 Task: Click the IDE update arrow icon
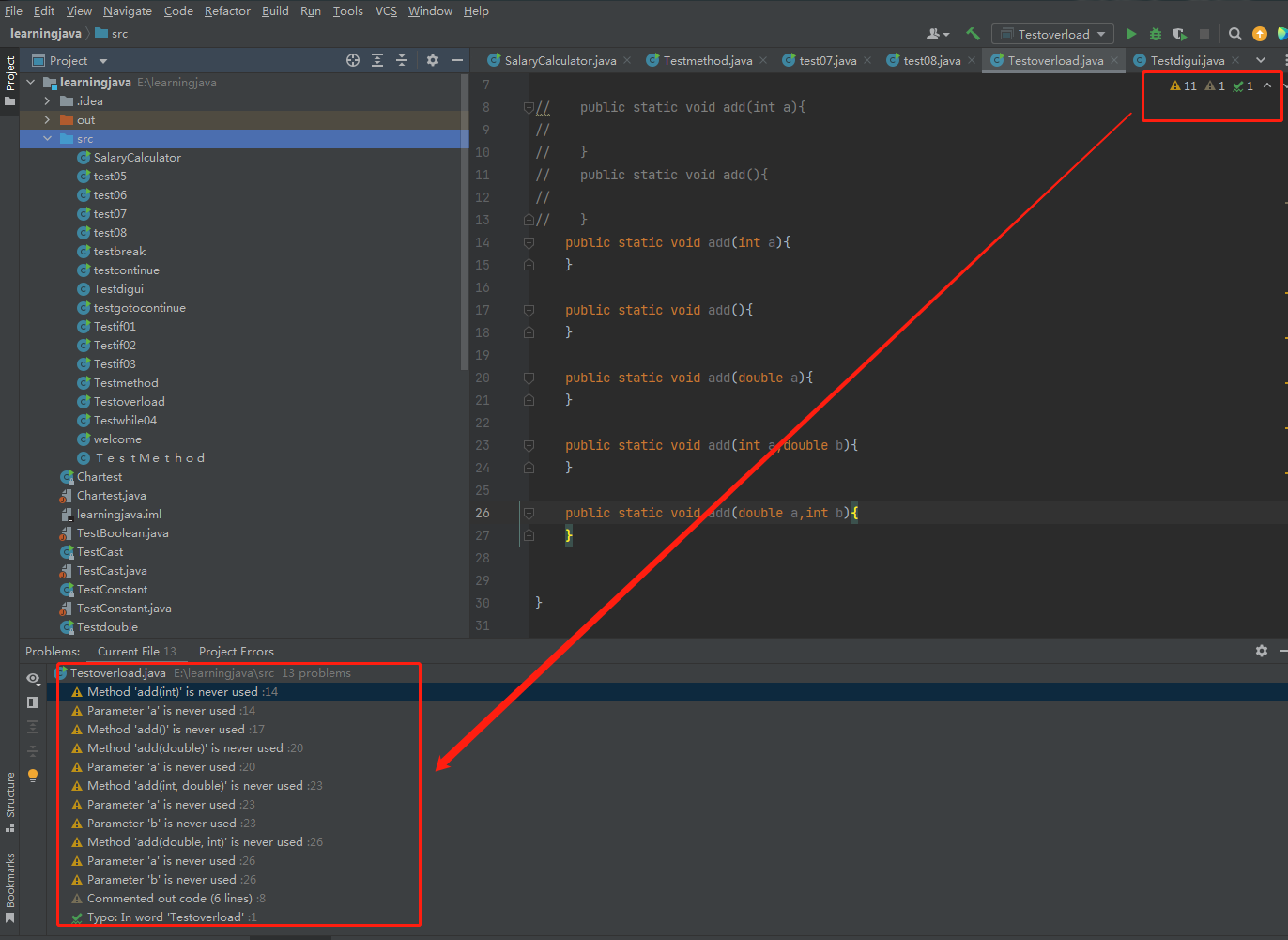(1260, 34)
